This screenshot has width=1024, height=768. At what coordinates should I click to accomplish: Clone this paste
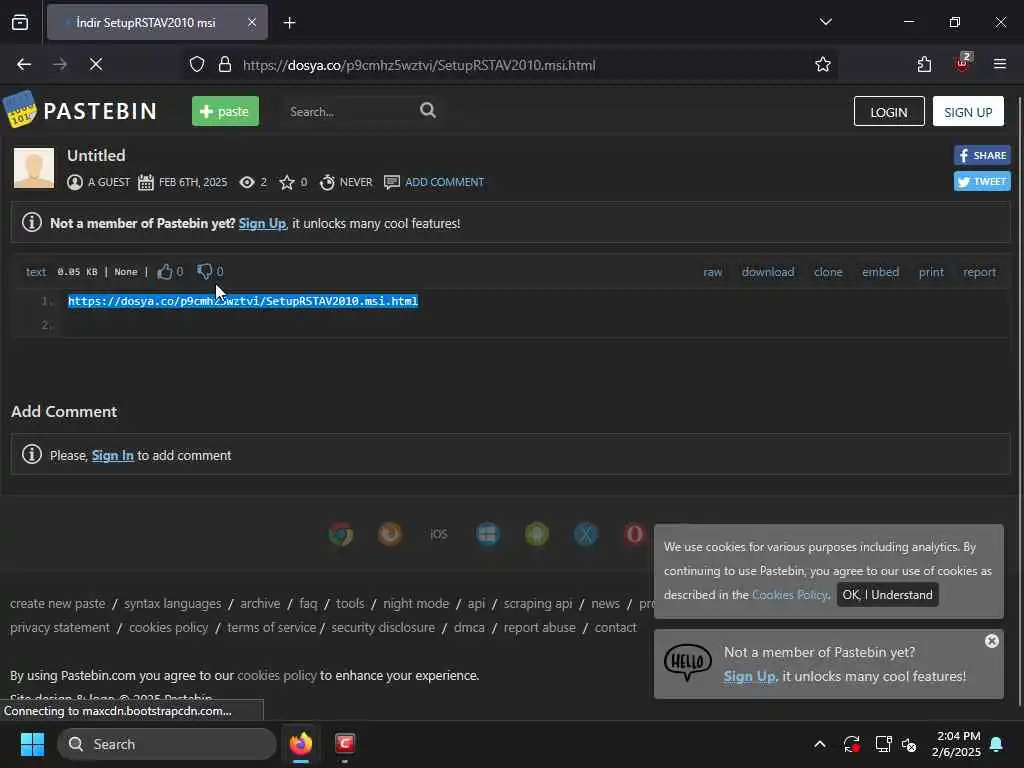828,272
